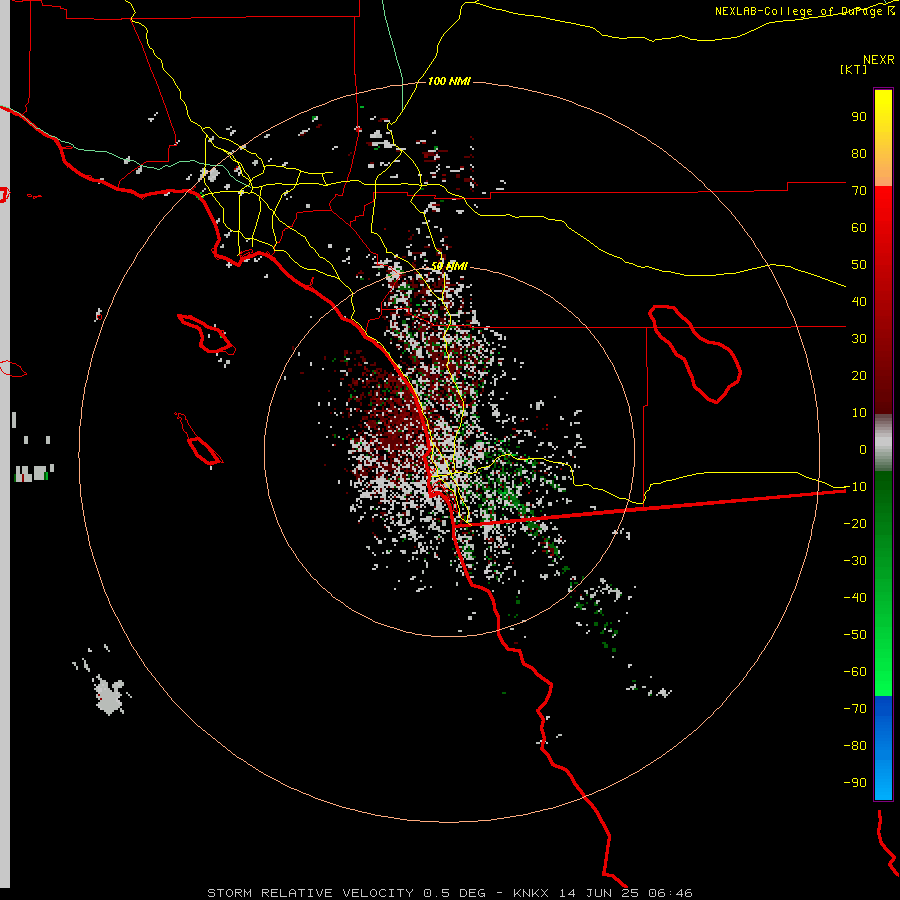Click the 50 scale value
The image size is (900, 900).
click(x=859, y=265)
